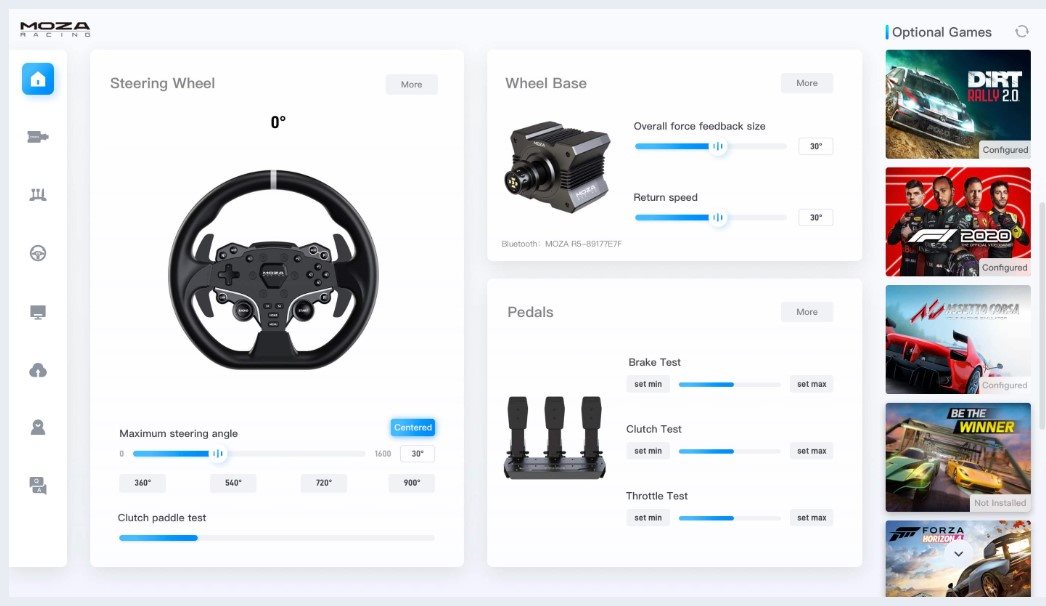Click the Bluetooth MOZA R5 device text
This screenshot has height=606, width=1046.
[562, 244]
